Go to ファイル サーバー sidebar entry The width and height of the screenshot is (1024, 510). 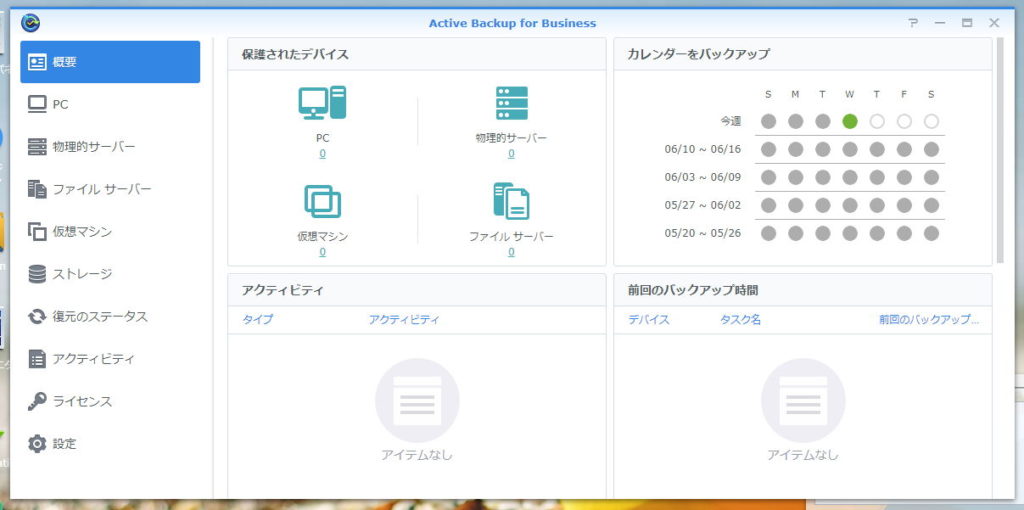coord(110,189)
